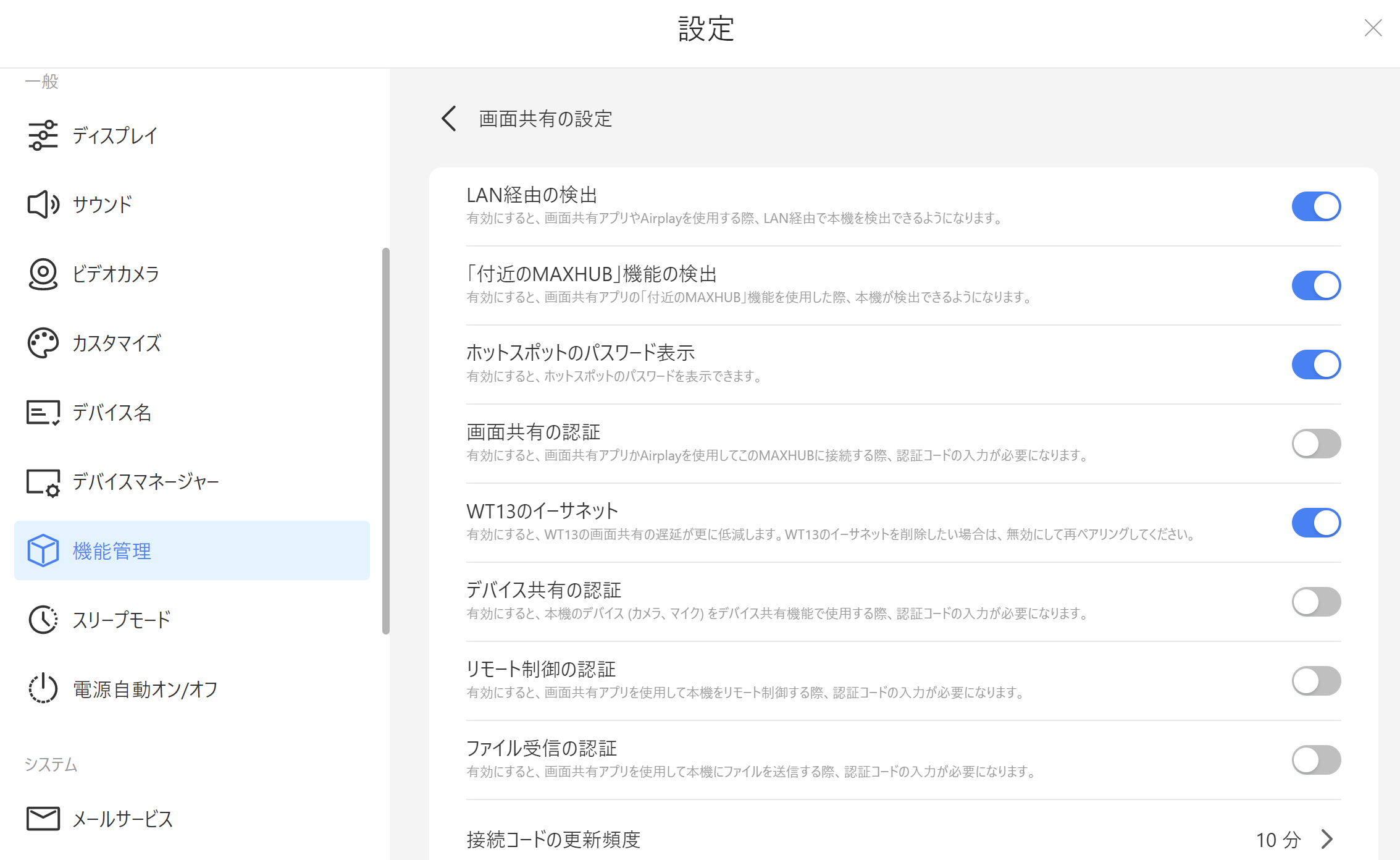Enable the 画面共有の認証 toggle
Image resolution: width=1400 pixels, height=860 pixels.
[1315, 444]
